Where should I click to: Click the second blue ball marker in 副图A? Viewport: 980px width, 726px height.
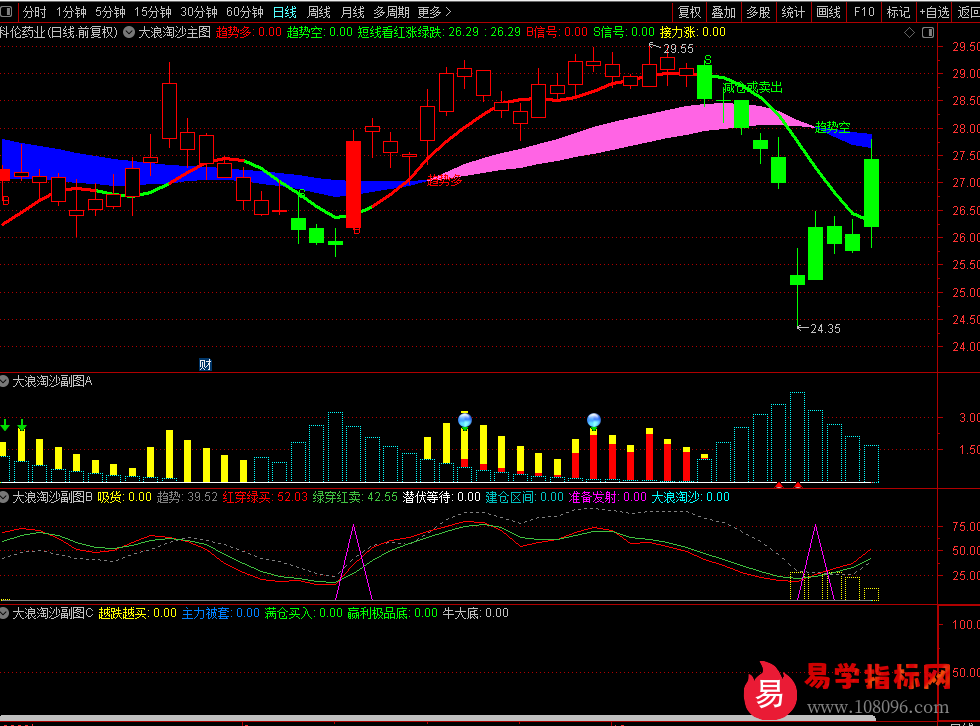[594, 420]
